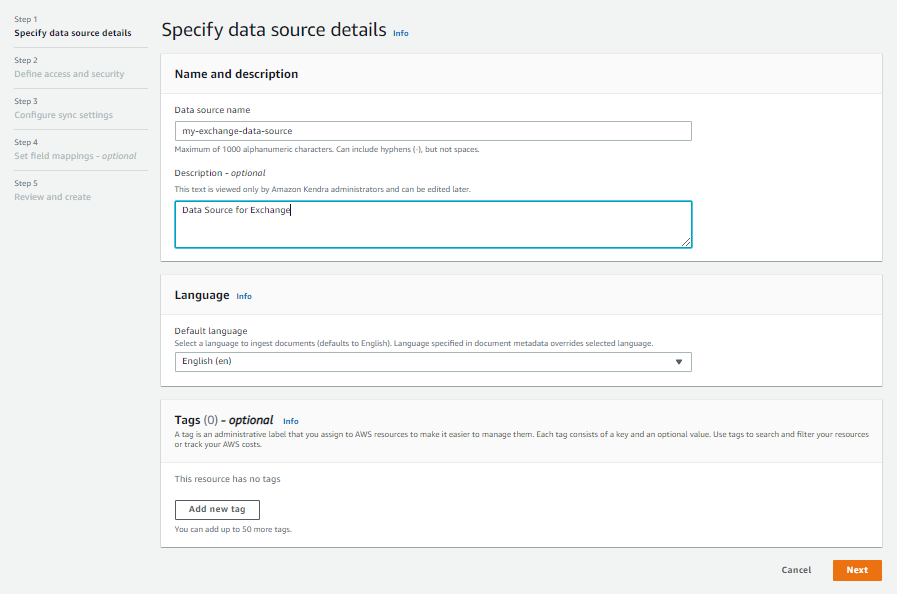Image resolution: width=897 pixels, height=594 pixels.
Task: Go to Step 1 Specify data source details
Action: pyautogui.click(x=72, y=33)
